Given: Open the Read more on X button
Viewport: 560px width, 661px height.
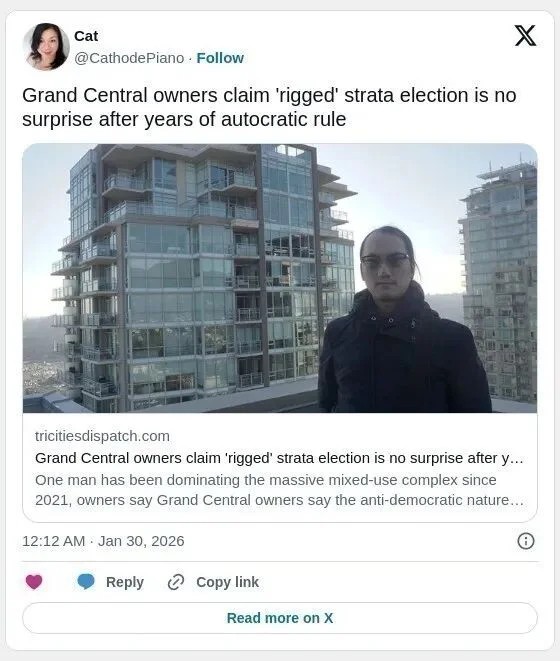Looking at the screenshot, I should 280,618.
